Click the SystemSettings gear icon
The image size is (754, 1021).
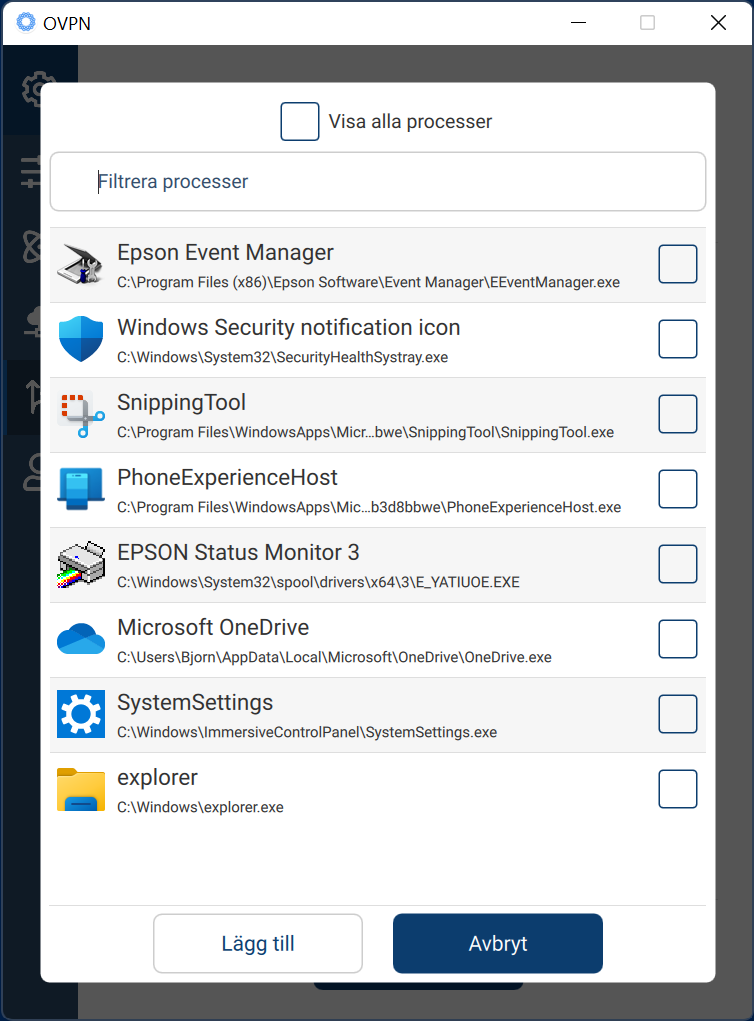tap(81, 714)
